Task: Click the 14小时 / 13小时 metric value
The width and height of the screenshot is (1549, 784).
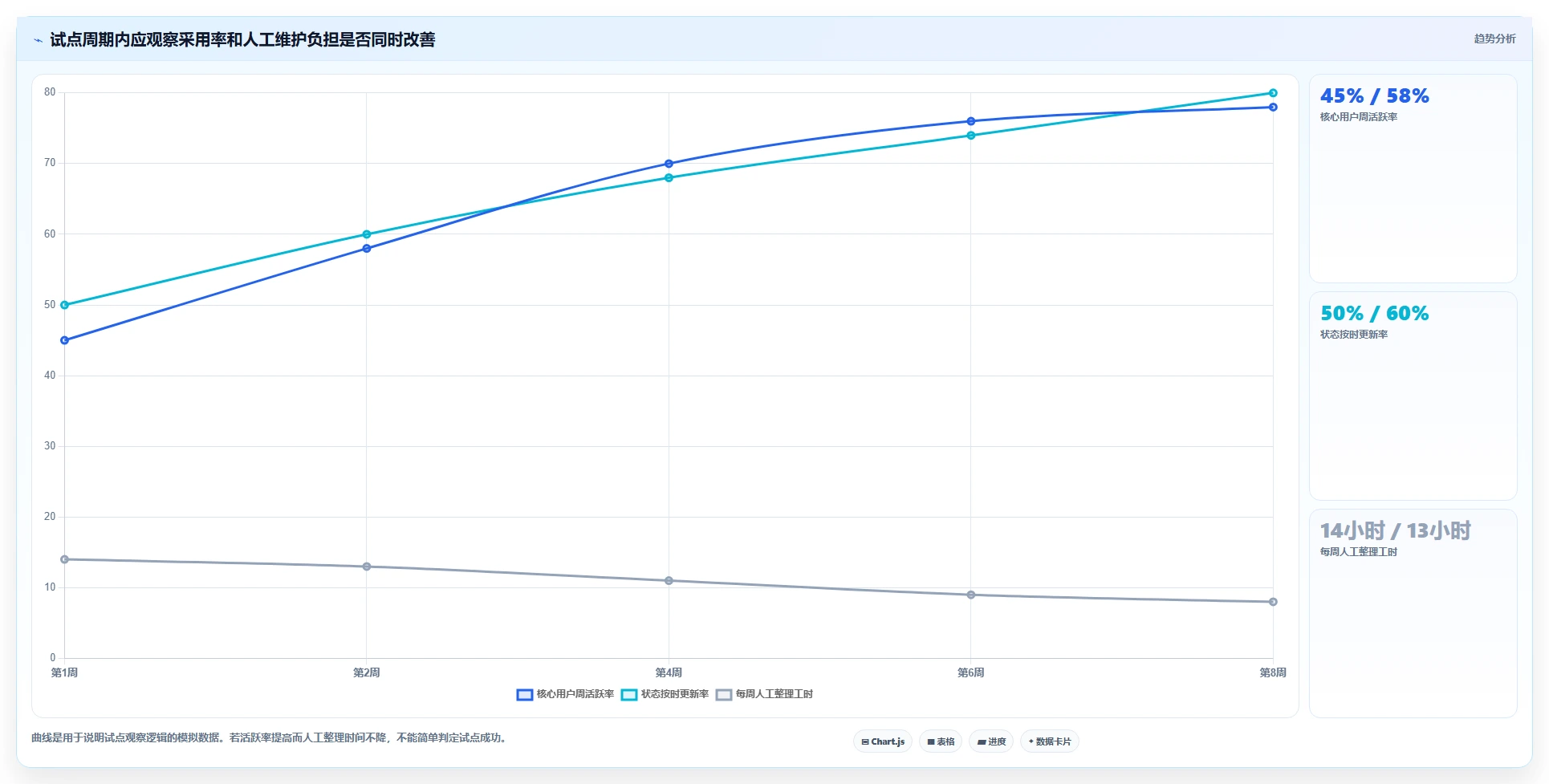Action: tap(1396, 531)
